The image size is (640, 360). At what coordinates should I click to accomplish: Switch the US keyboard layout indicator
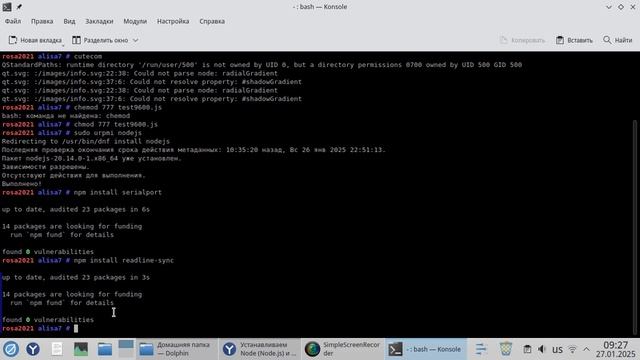click(557, 350)
